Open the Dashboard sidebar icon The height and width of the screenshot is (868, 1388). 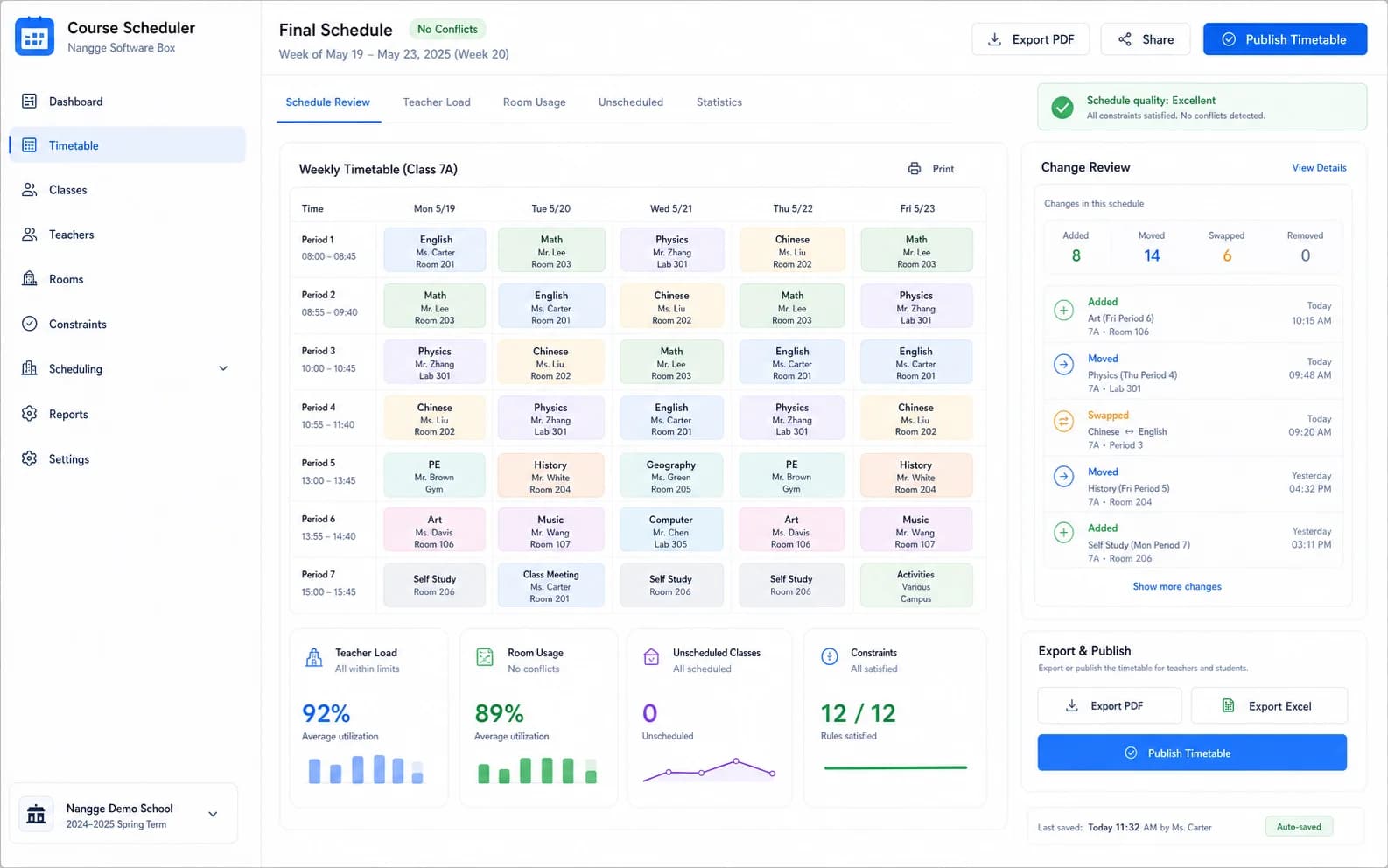29,101
